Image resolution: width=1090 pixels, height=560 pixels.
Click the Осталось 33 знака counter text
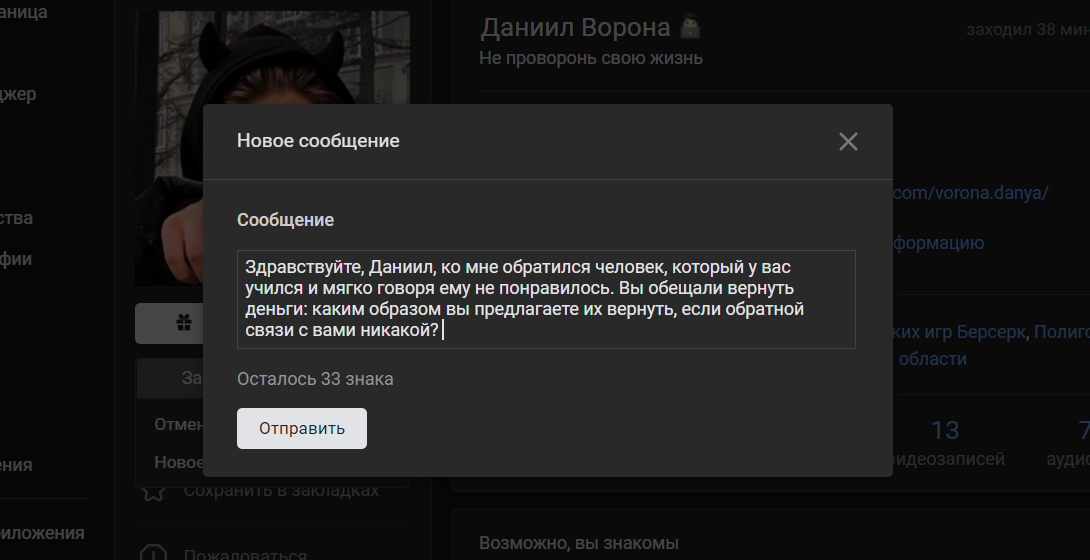point(315,379)
